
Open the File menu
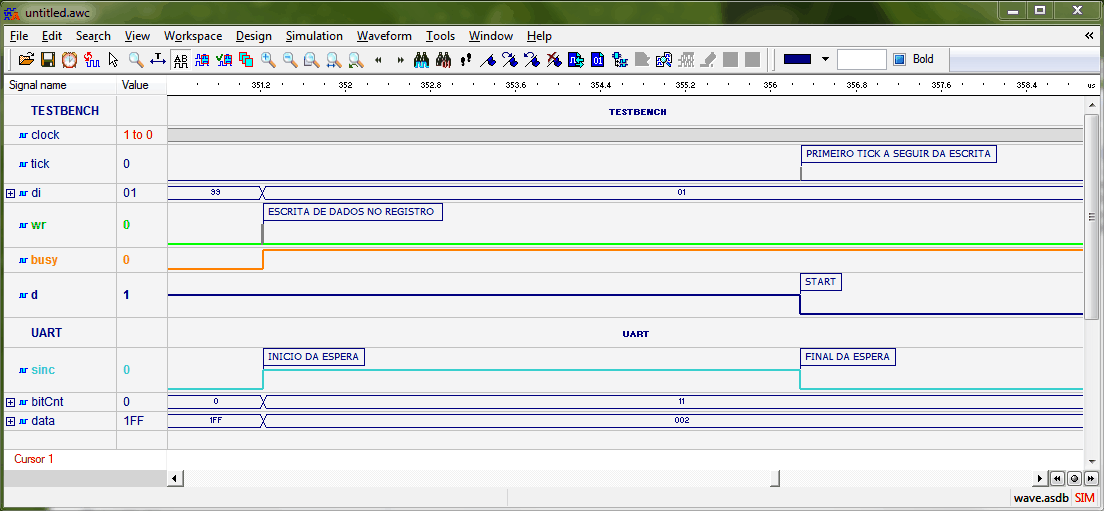click(19, 36)
